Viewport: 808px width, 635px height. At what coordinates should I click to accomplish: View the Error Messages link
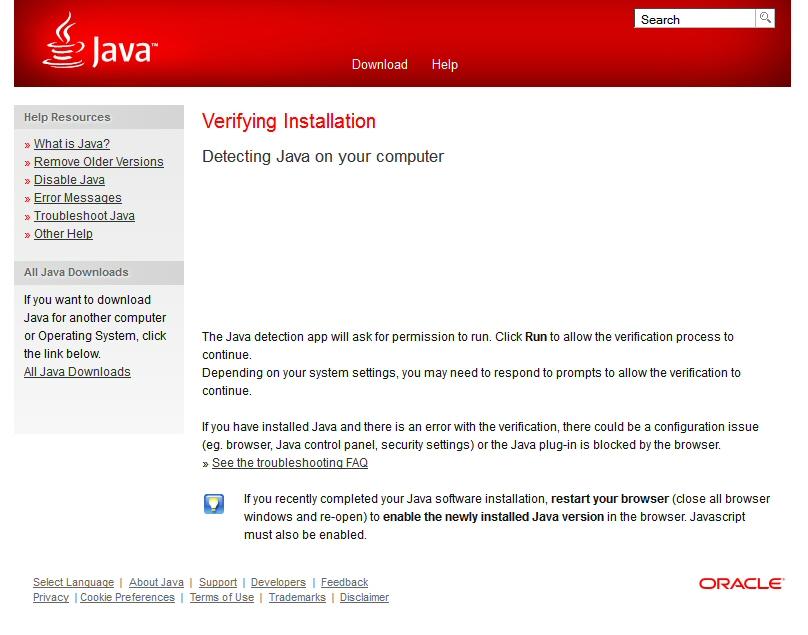[77, 198]
